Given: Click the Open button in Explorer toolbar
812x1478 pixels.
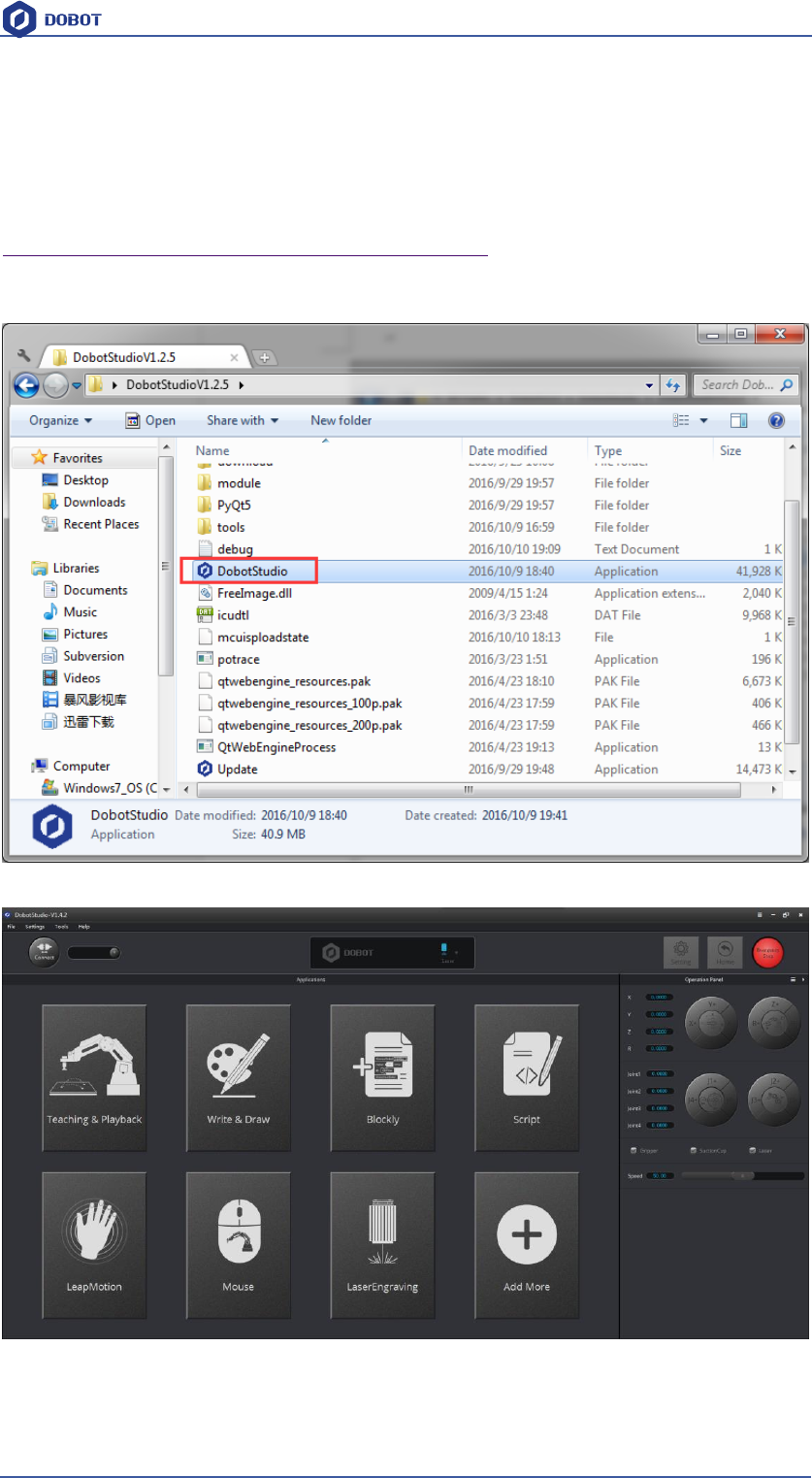Looking at the screenshot, I should 150,420.
